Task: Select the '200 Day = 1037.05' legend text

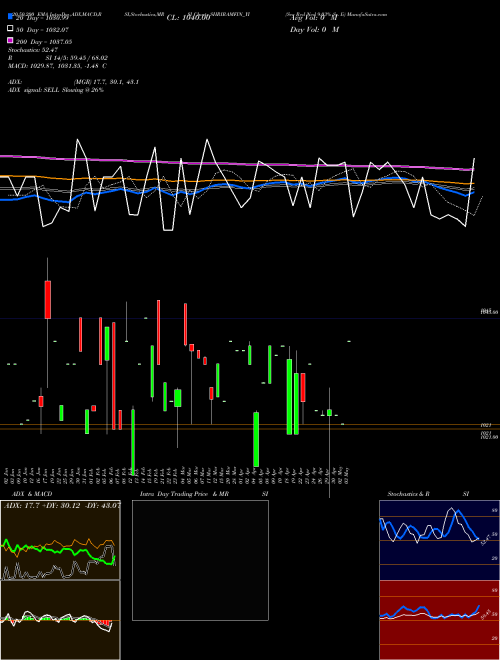Action: (44, 42)
